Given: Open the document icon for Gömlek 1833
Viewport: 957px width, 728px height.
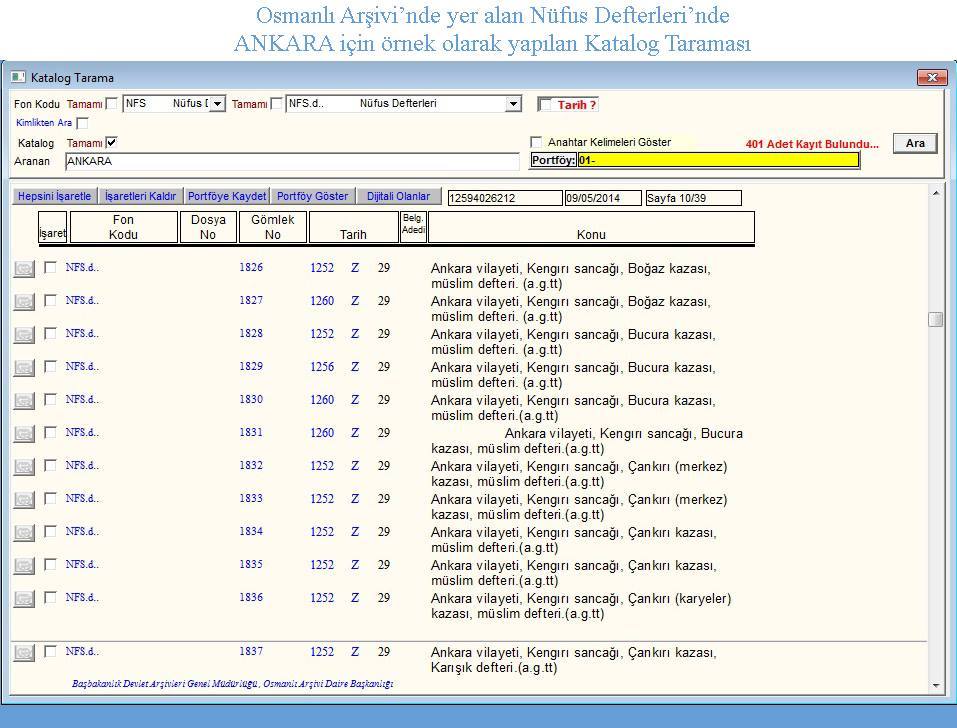Looking at the screenshot, I should click(x=24, y=499).
